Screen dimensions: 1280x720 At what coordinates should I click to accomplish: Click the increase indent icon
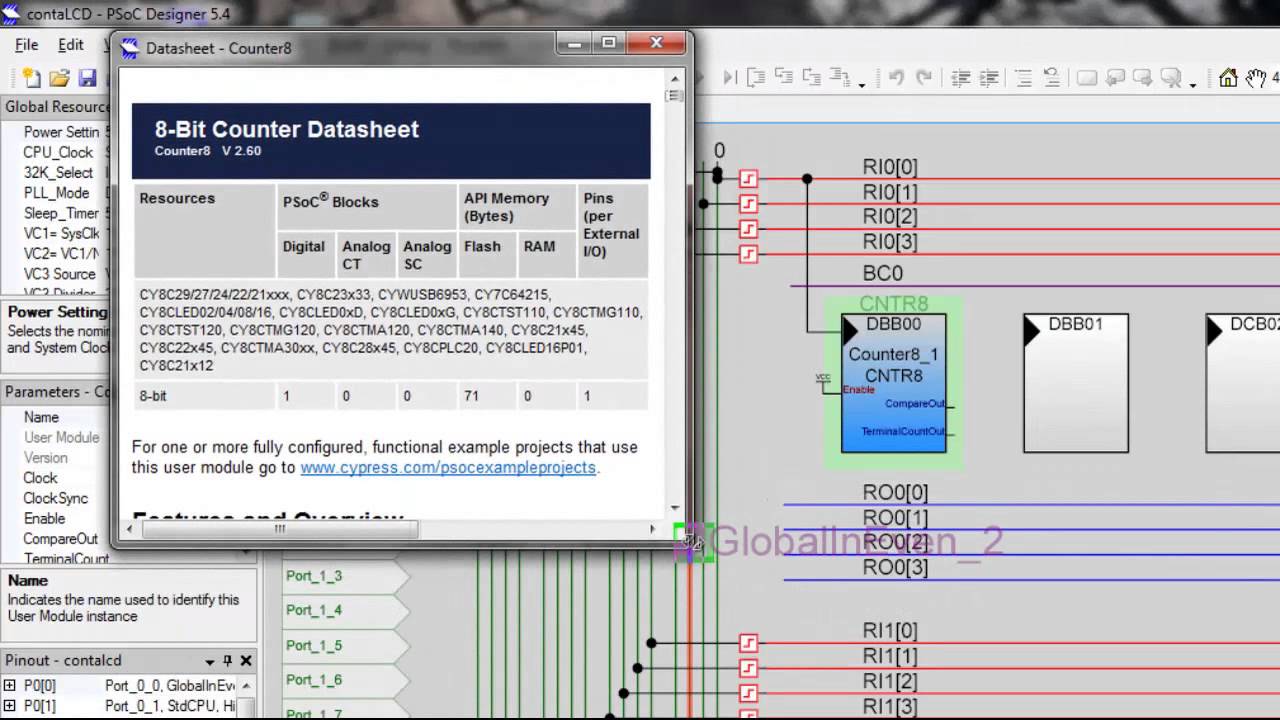[989, 77]
